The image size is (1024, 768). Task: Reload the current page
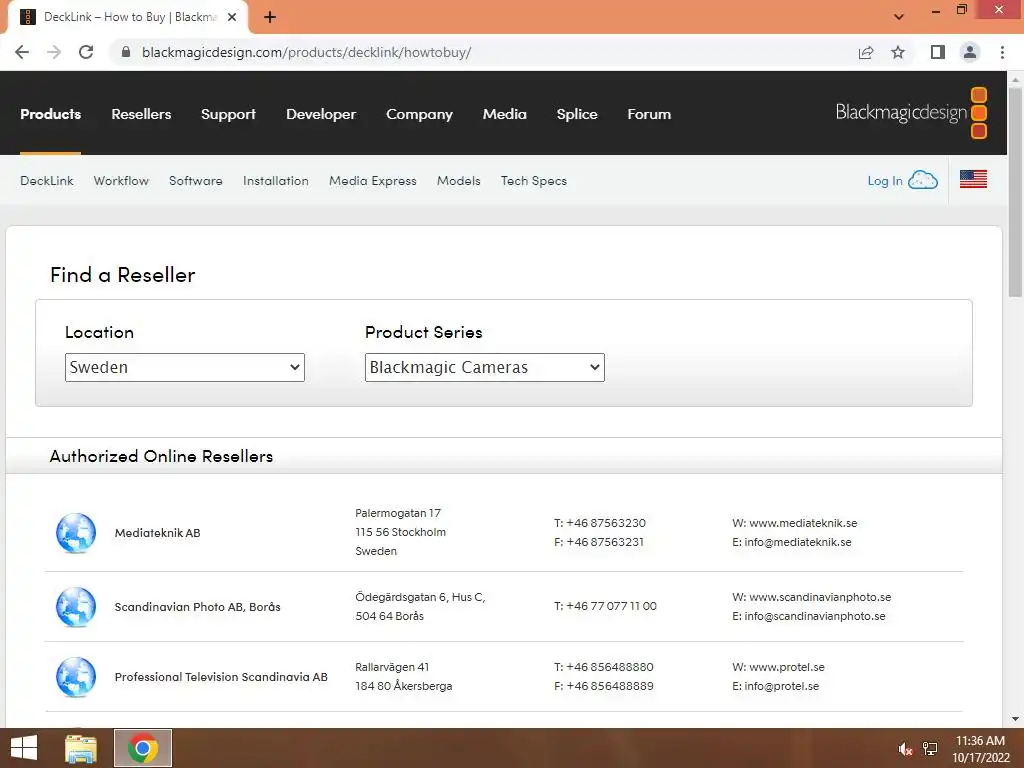[86, 52]
